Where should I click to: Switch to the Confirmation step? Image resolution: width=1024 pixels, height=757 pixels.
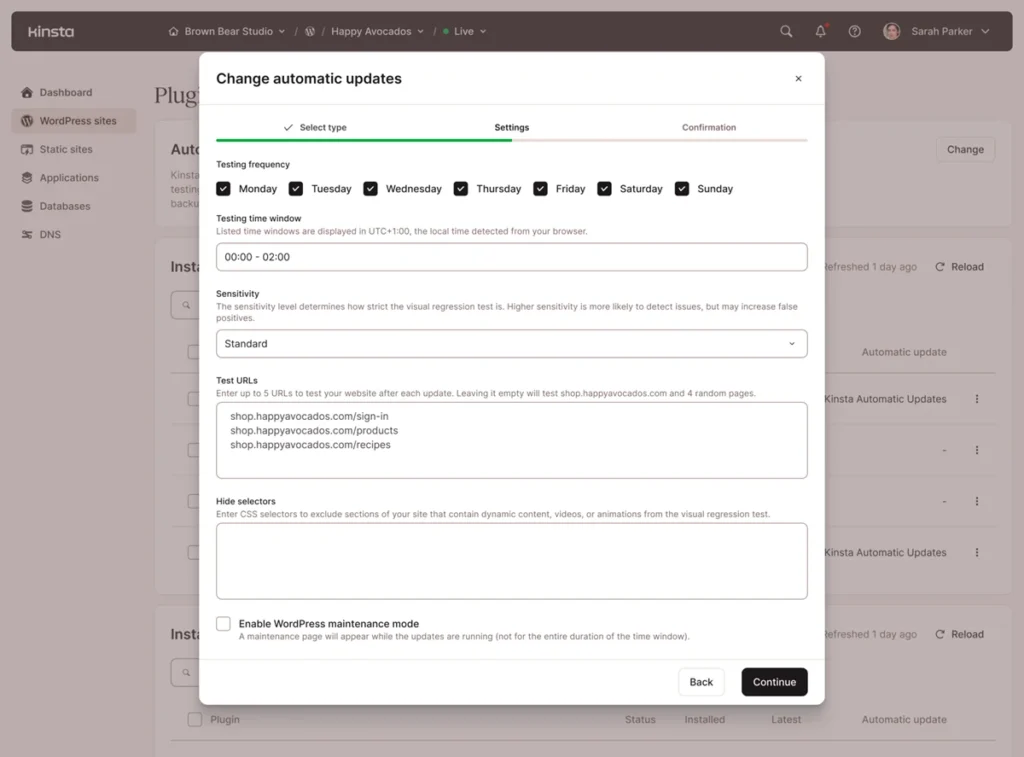click(x=709, y=127)
